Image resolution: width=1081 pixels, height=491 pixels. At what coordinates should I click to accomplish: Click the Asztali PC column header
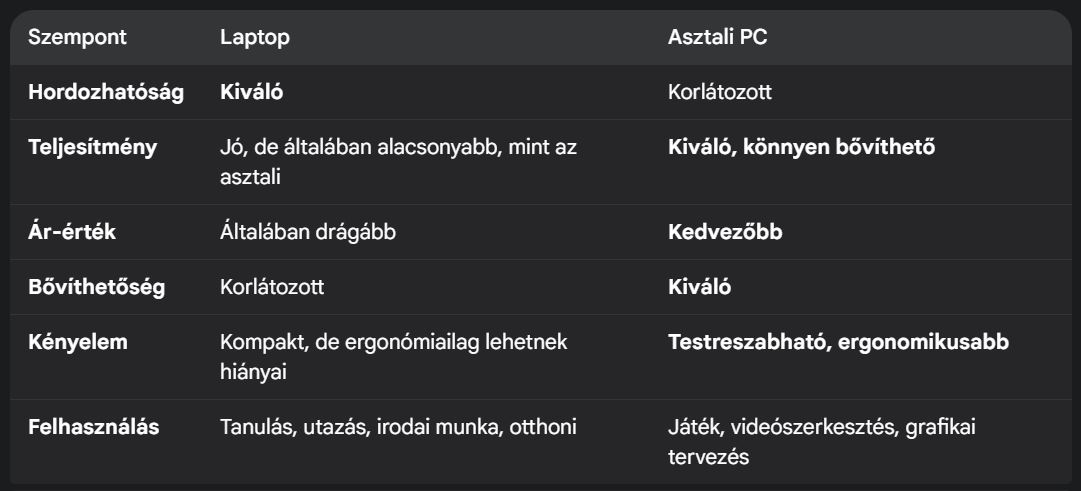(717, 37)
